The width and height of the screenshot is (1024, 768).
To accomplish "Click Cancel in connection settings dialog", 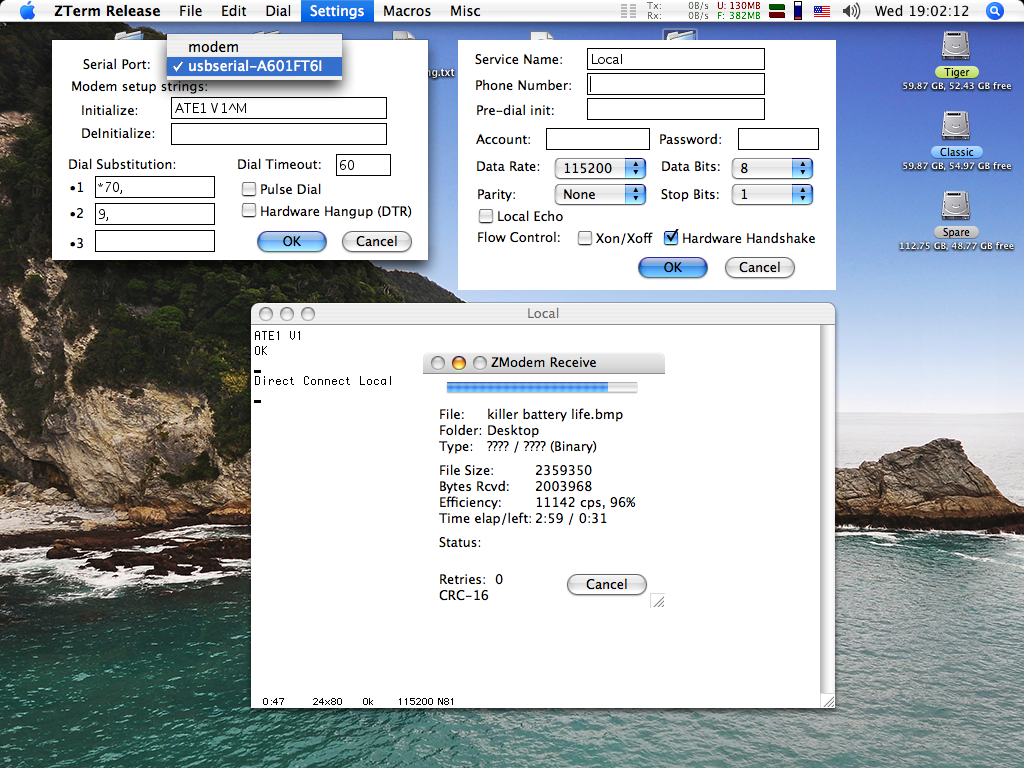I will pos(760,267).
